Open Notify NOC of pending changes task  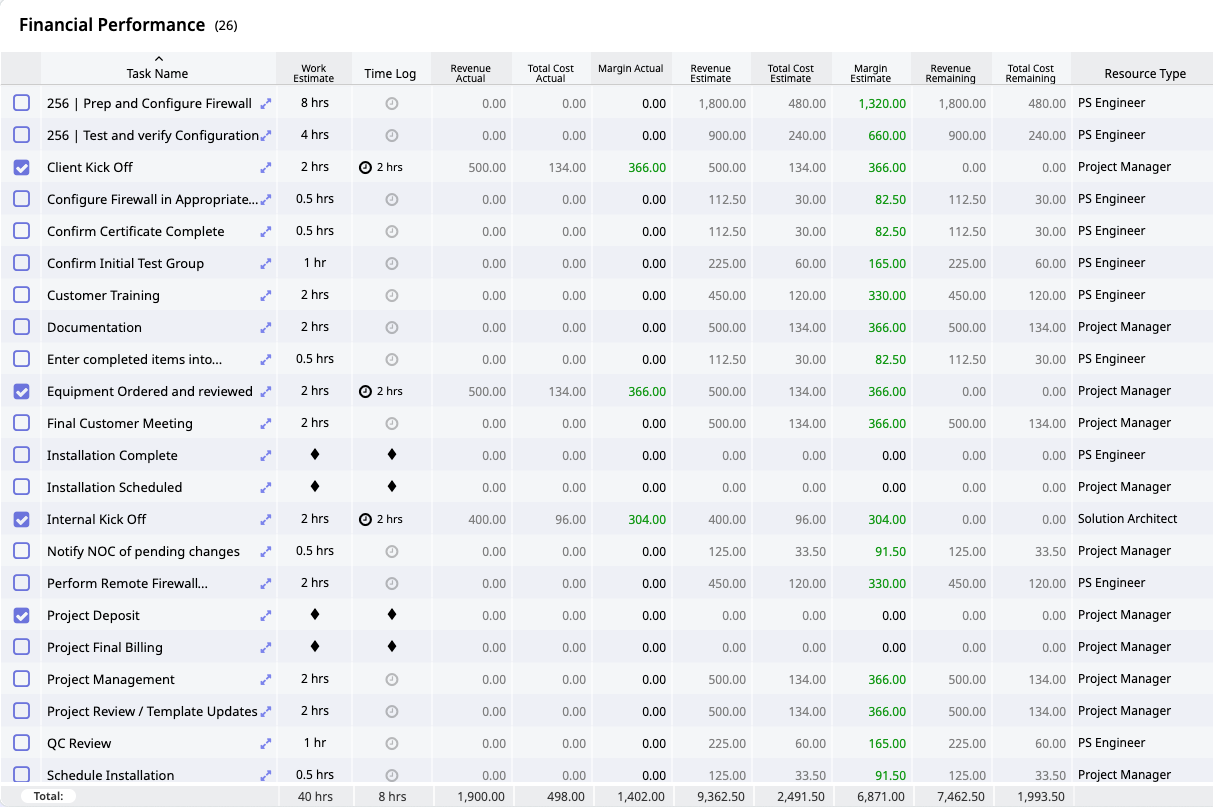pyautogui.click(x=143, y=552)
